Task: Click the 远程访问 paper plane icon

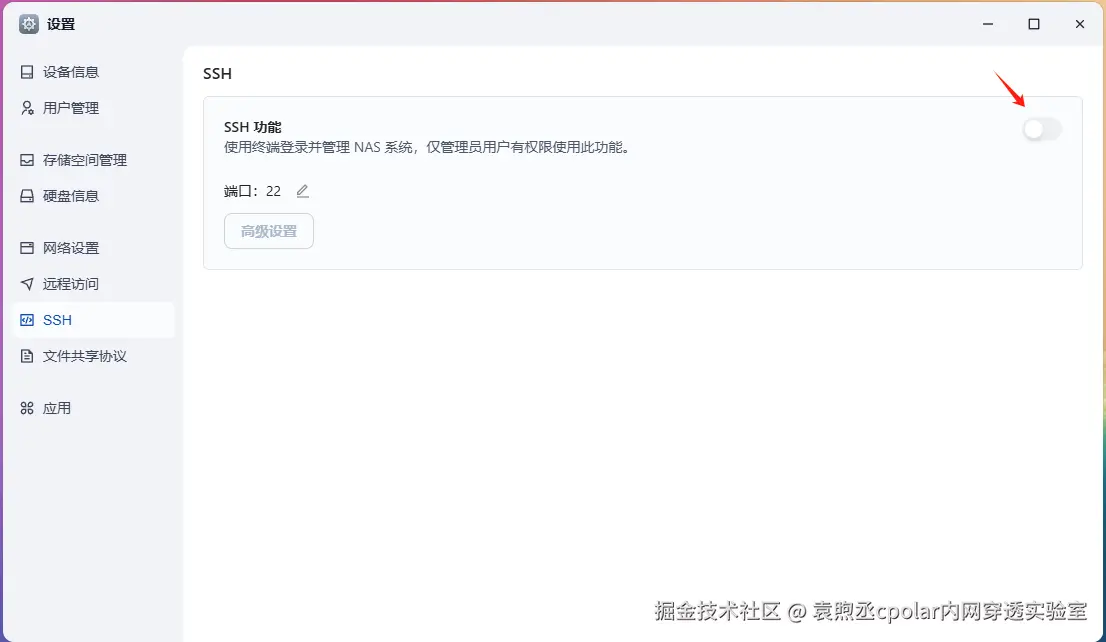Action: click(x=26, y=283)
